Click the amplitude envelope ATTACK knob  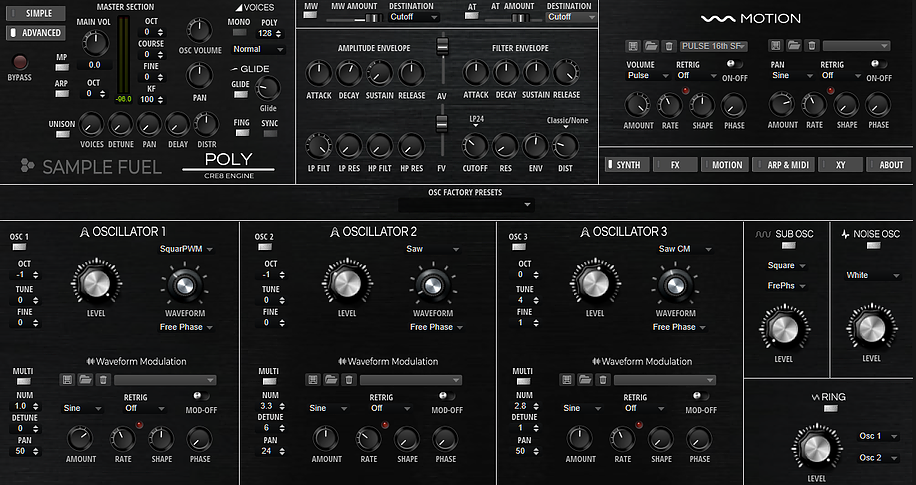pos(319,74)
